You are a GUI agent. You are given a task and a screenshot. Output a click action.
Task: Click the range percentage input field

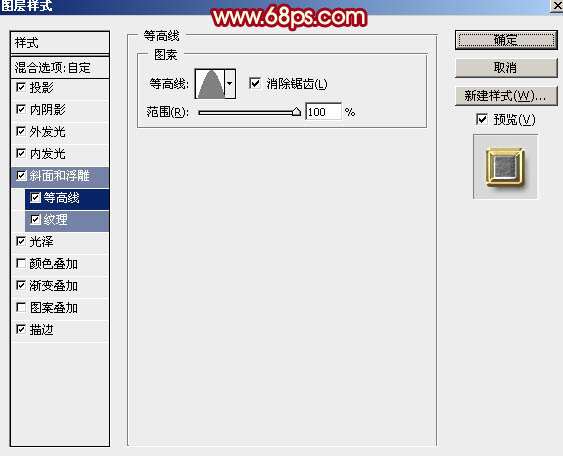coord(324,112)
